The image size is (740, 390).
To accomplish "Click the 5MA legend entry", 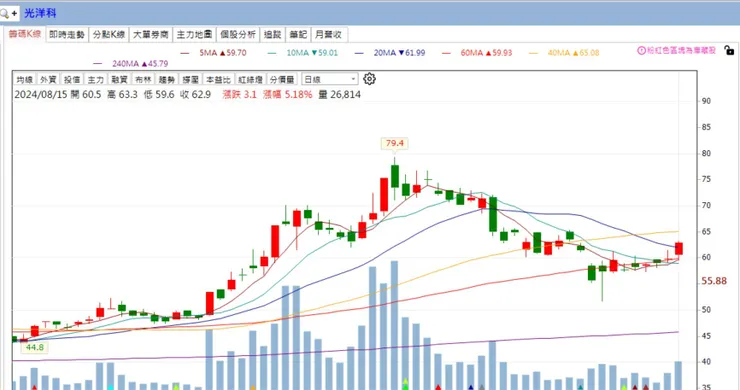I will tap(213, 53).
